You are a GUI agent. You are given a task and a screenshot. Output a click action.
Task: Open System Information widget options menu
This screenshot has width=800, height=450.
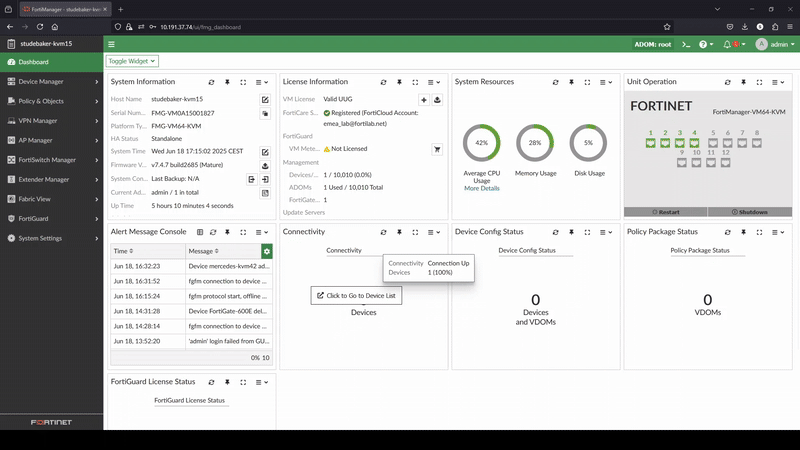pyautogui.click(x=262, y=82)
